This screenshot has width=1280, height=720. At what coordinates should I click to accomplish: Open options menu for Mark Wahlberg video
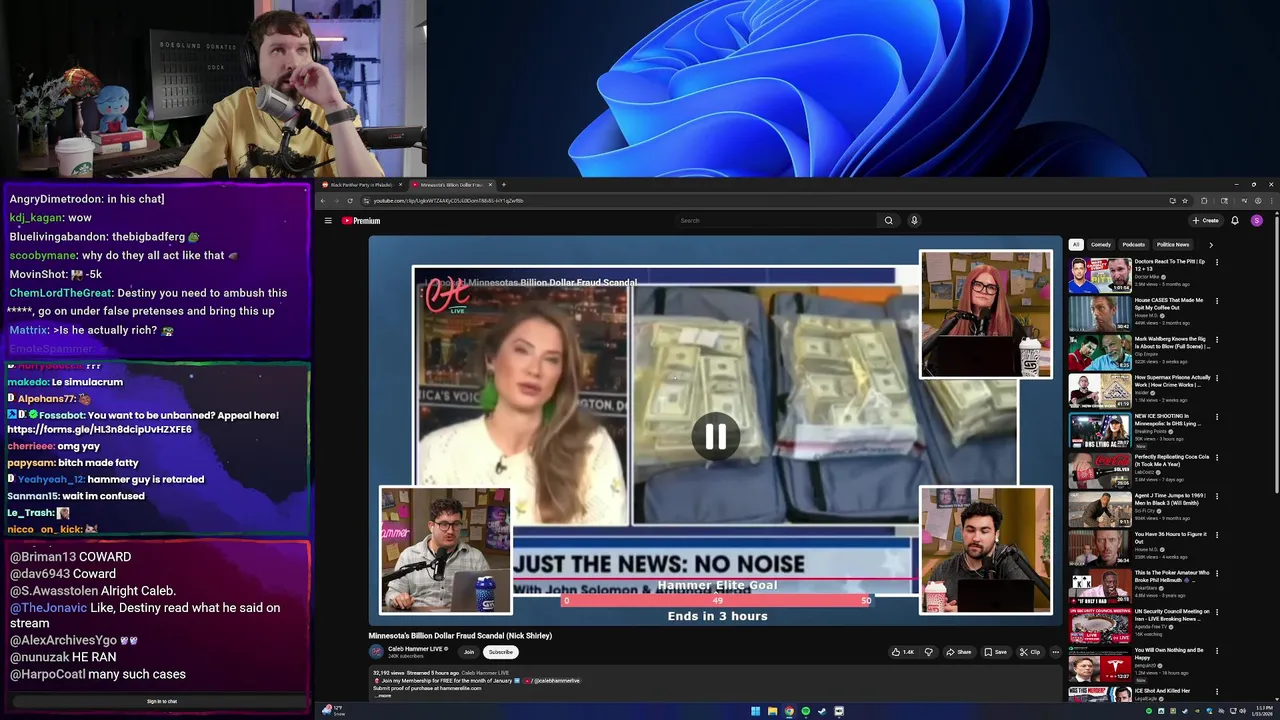click(1217, 340)
